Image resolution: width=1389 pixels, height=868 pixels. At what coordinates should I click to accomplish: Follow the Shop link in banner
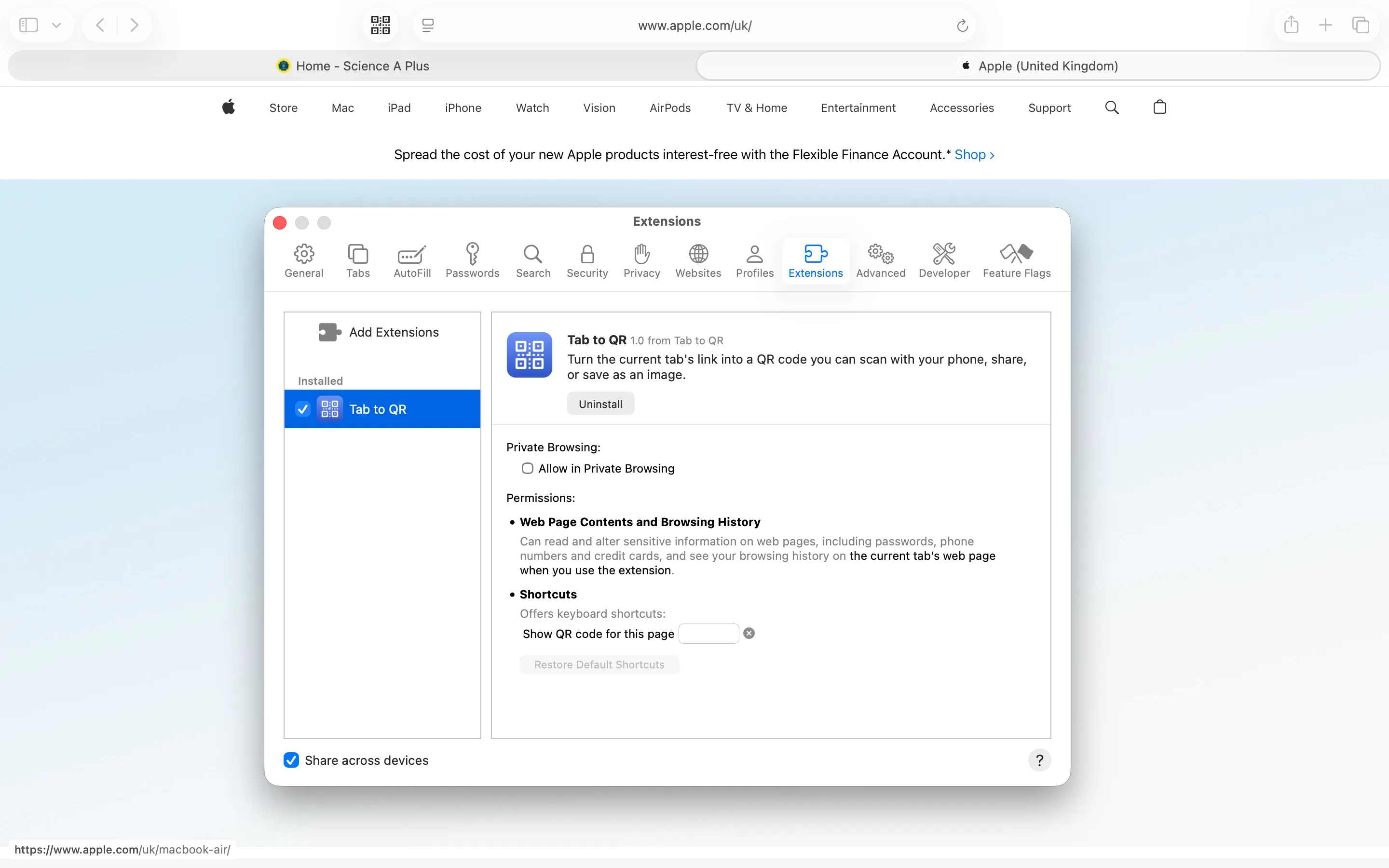974,155
